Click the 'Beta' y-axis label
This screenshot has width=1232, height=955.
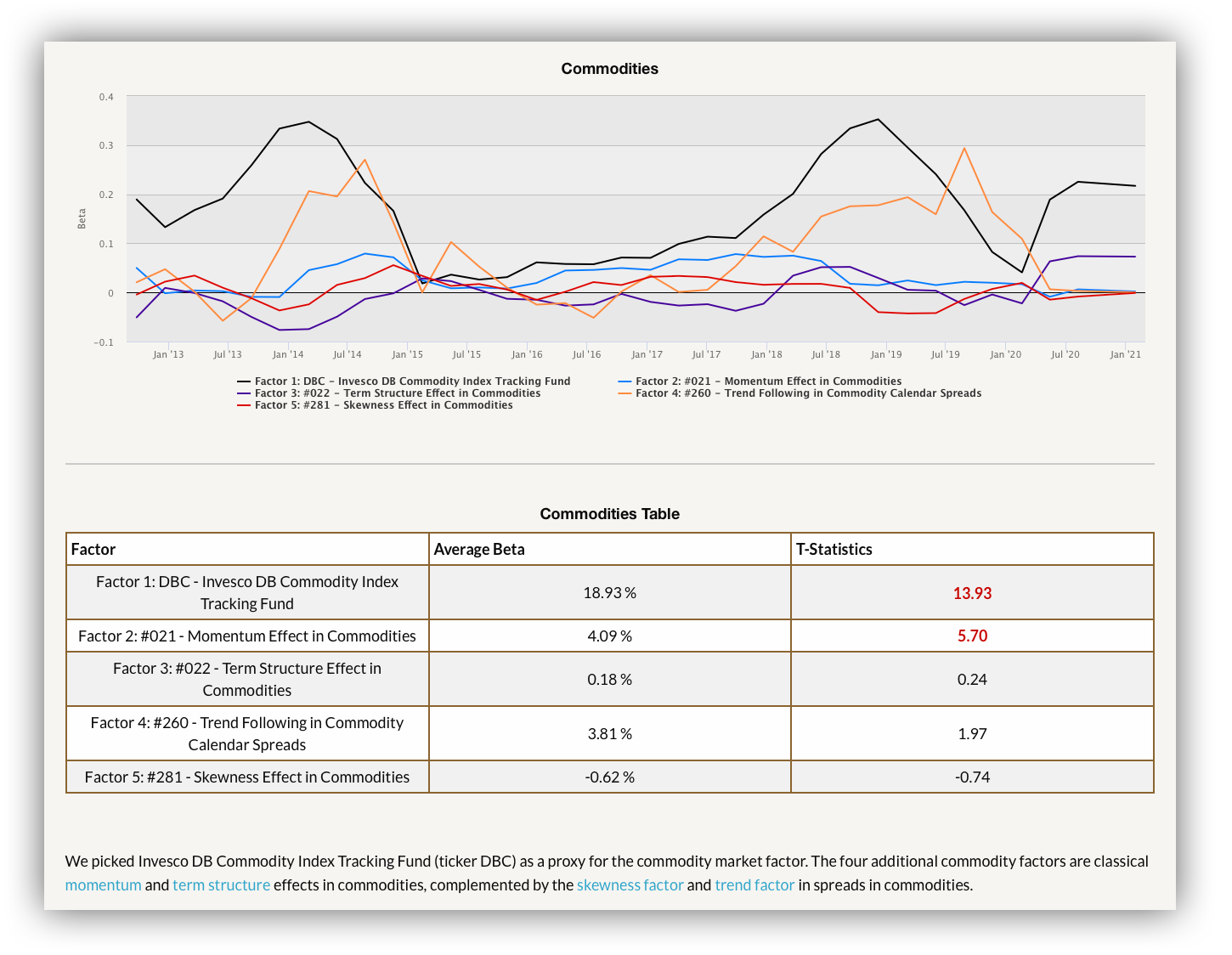pyautogui.click(x=82, y=218)
